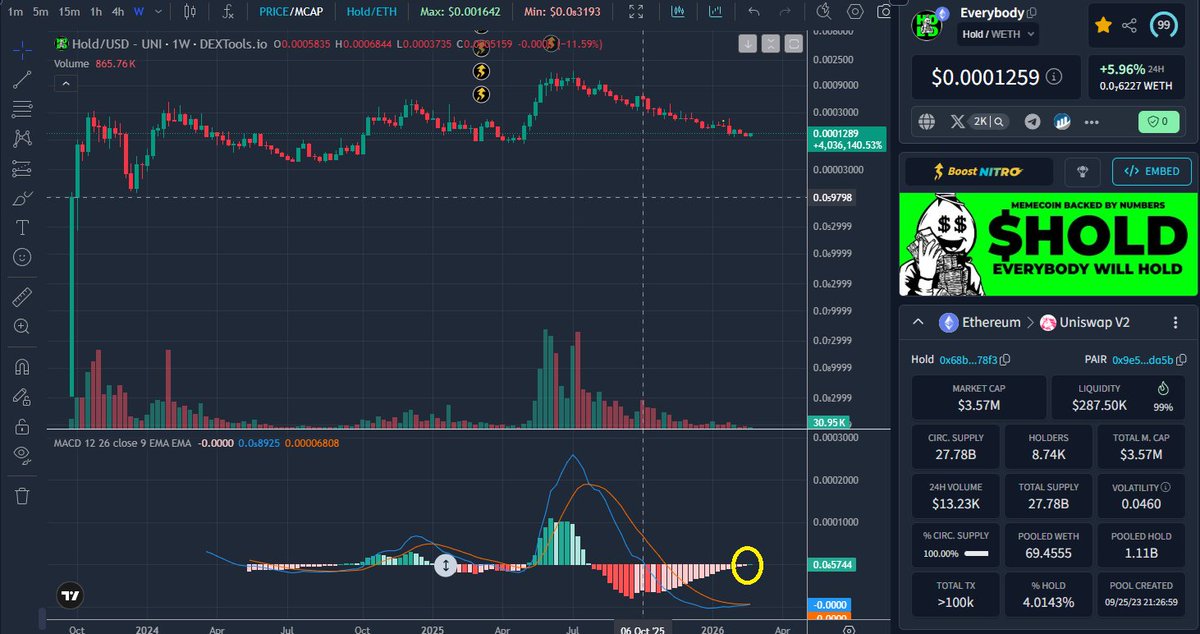1200x634 pixels.
Task: Click the green shield audit badge
Action: (1159, 121)
